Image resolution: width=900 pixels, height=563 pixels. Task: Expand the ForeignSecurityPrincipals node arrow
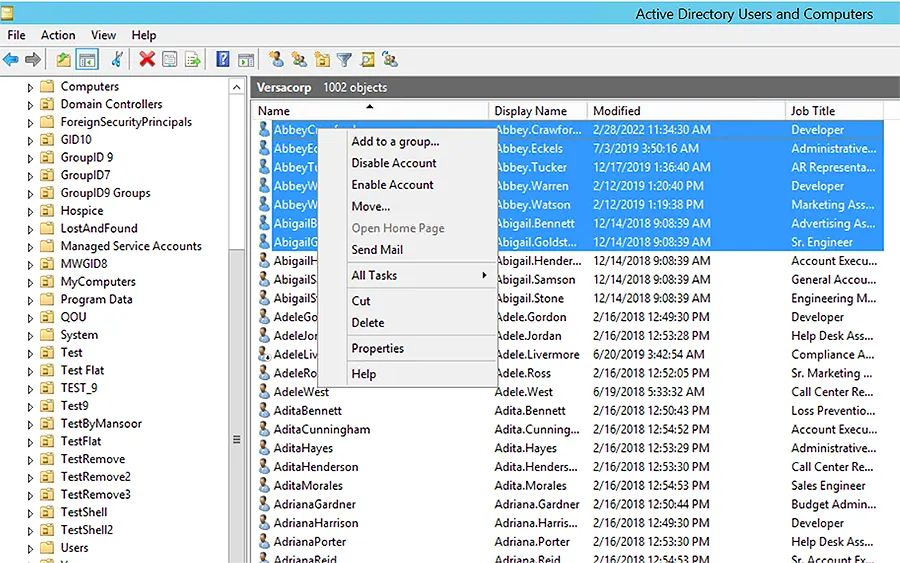pyautogui.click(x=30, y=123)
